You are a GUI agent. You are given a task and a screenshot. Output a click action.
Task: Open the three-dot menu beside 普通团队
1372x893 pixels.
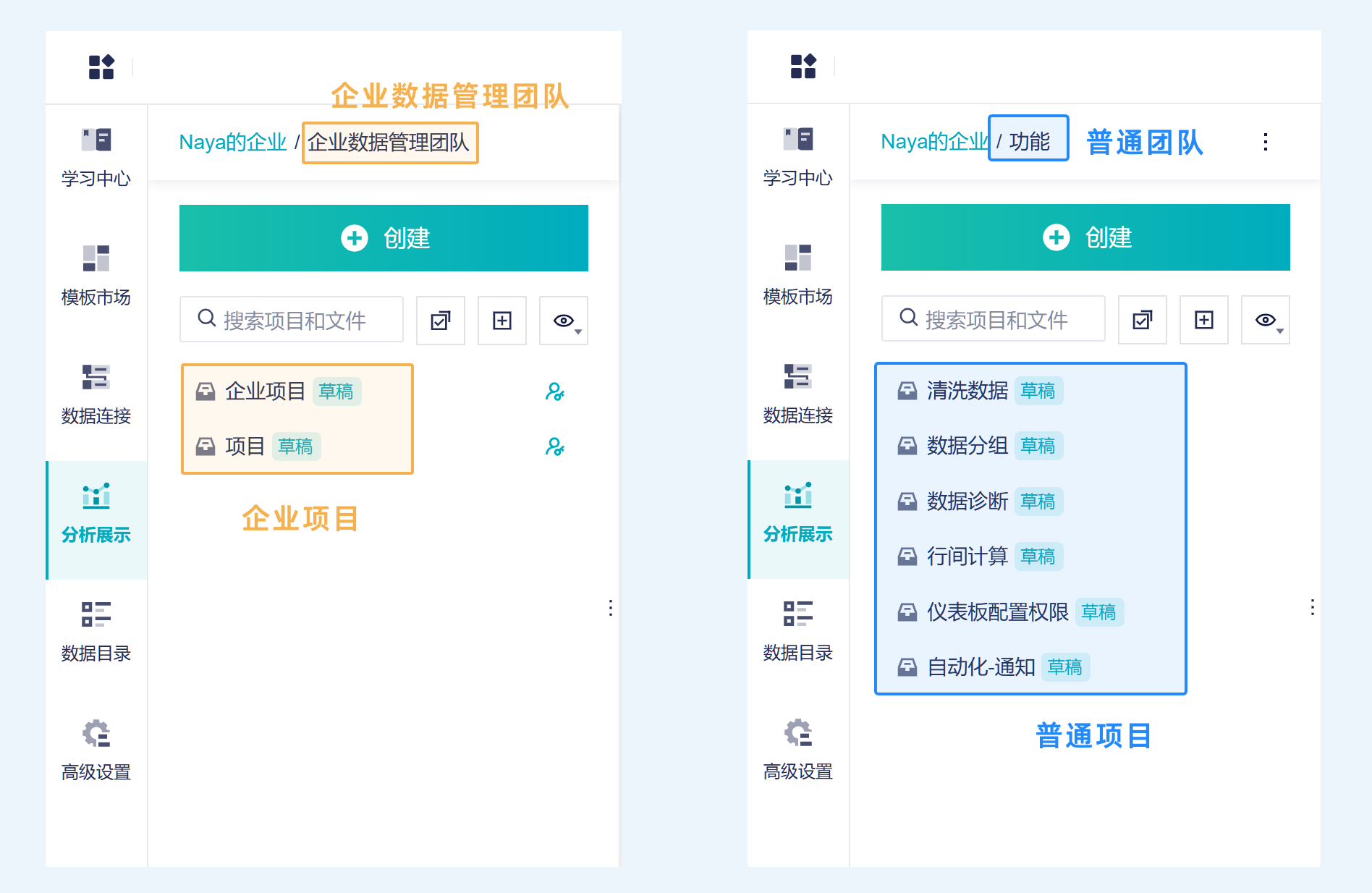tap(1265, 142)
